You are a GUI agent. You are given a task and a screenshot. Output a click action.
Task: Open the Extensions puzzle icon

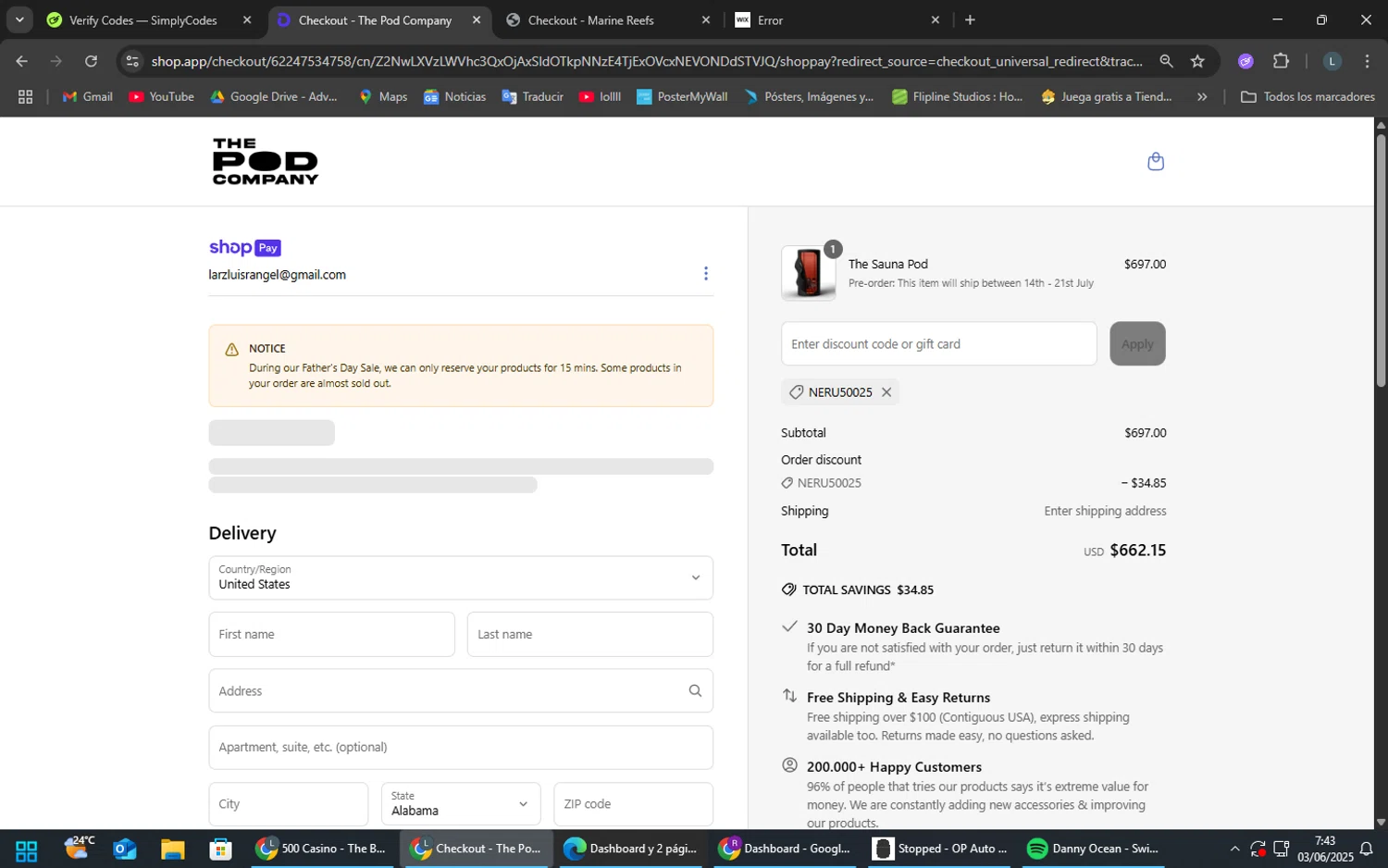click(x=1281, y=61)
